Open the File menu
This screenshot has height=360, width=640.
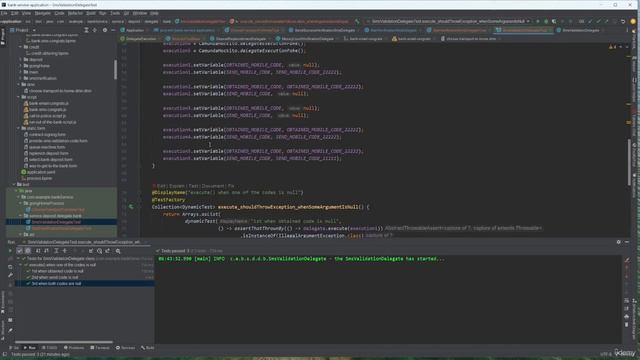(x=4, y=13)
